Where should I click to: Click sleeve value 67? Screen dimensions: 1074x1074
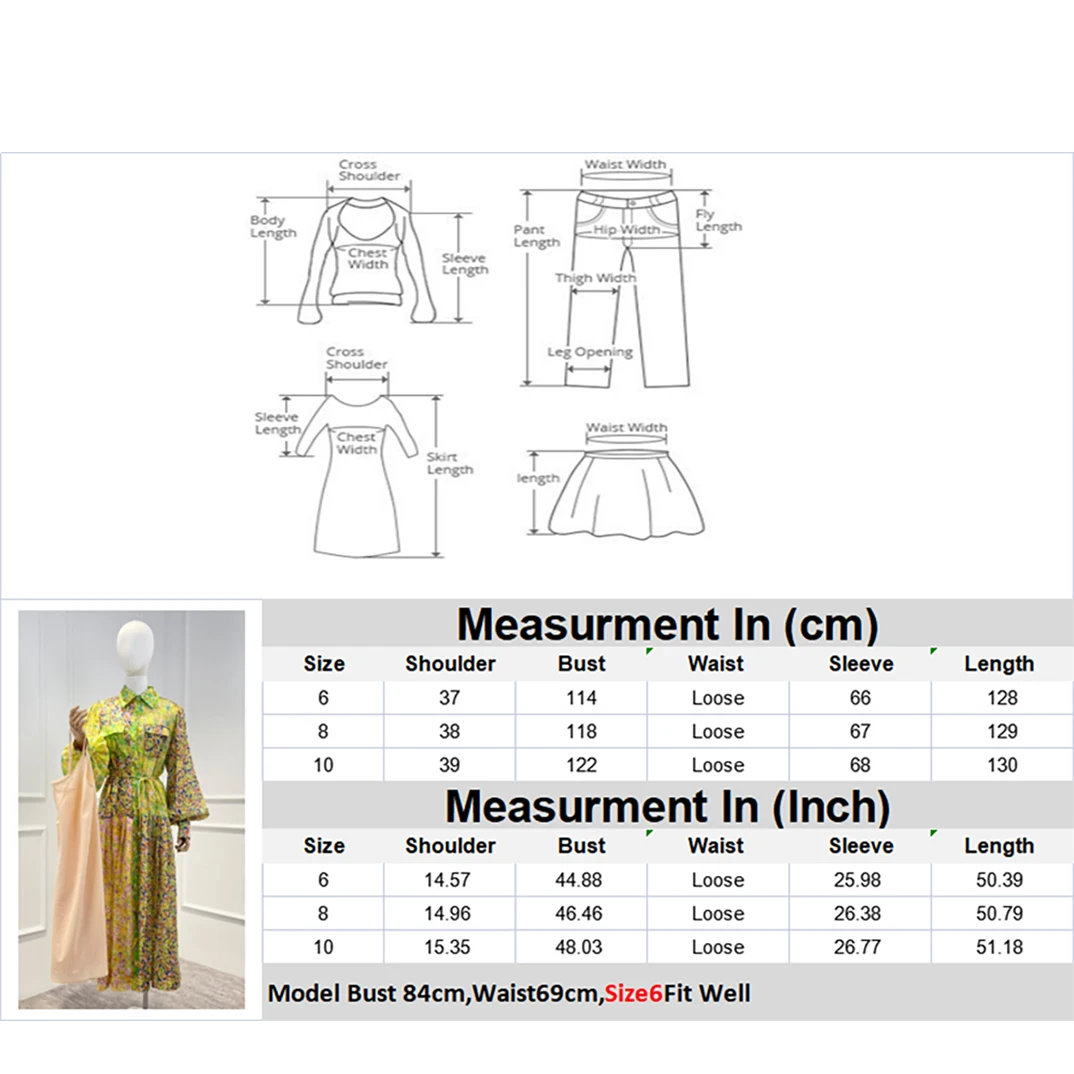tap(860, 732)
